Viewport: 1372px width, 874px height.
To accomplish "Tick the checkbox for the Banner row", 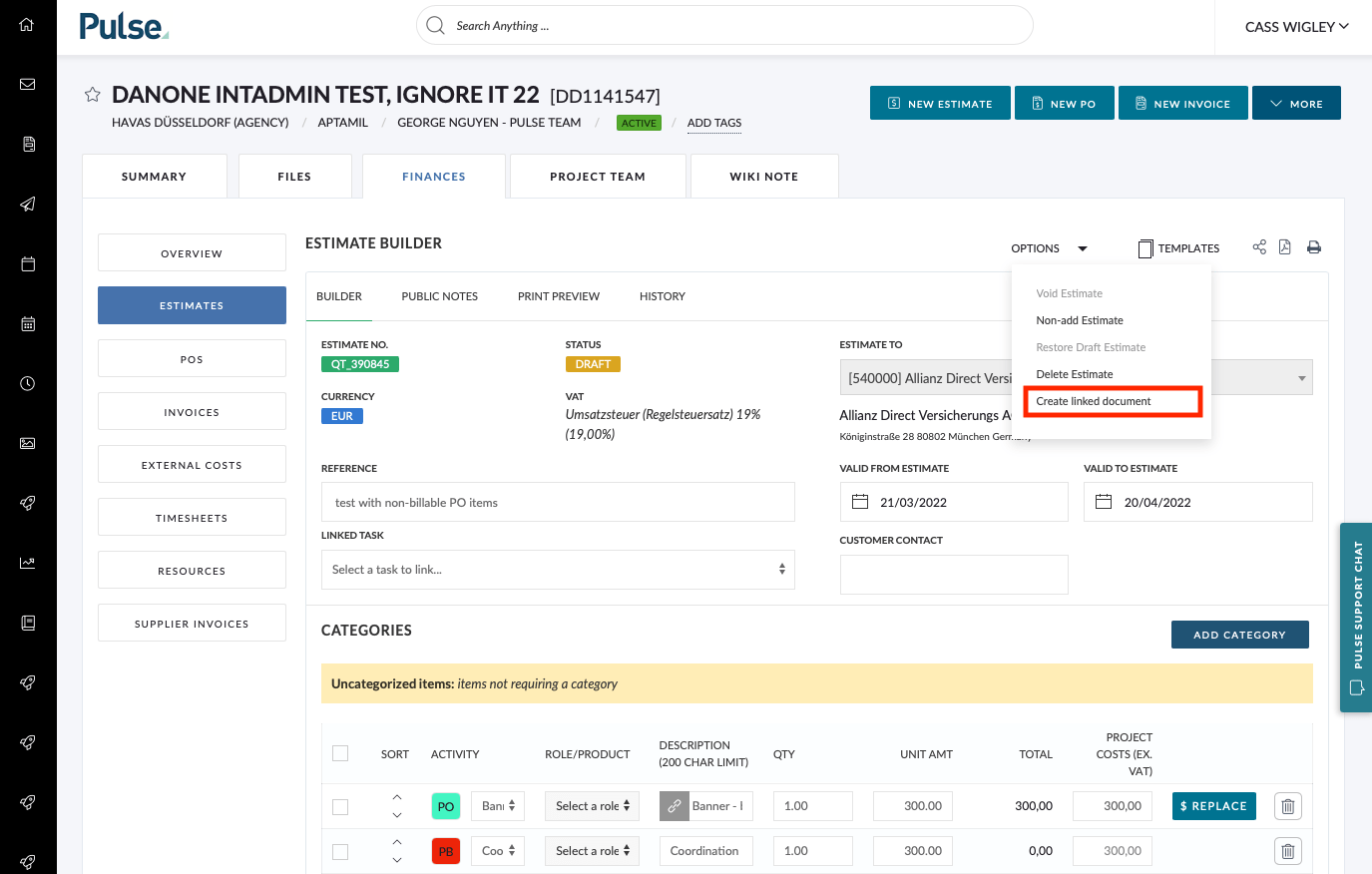I will coord(340,806).
